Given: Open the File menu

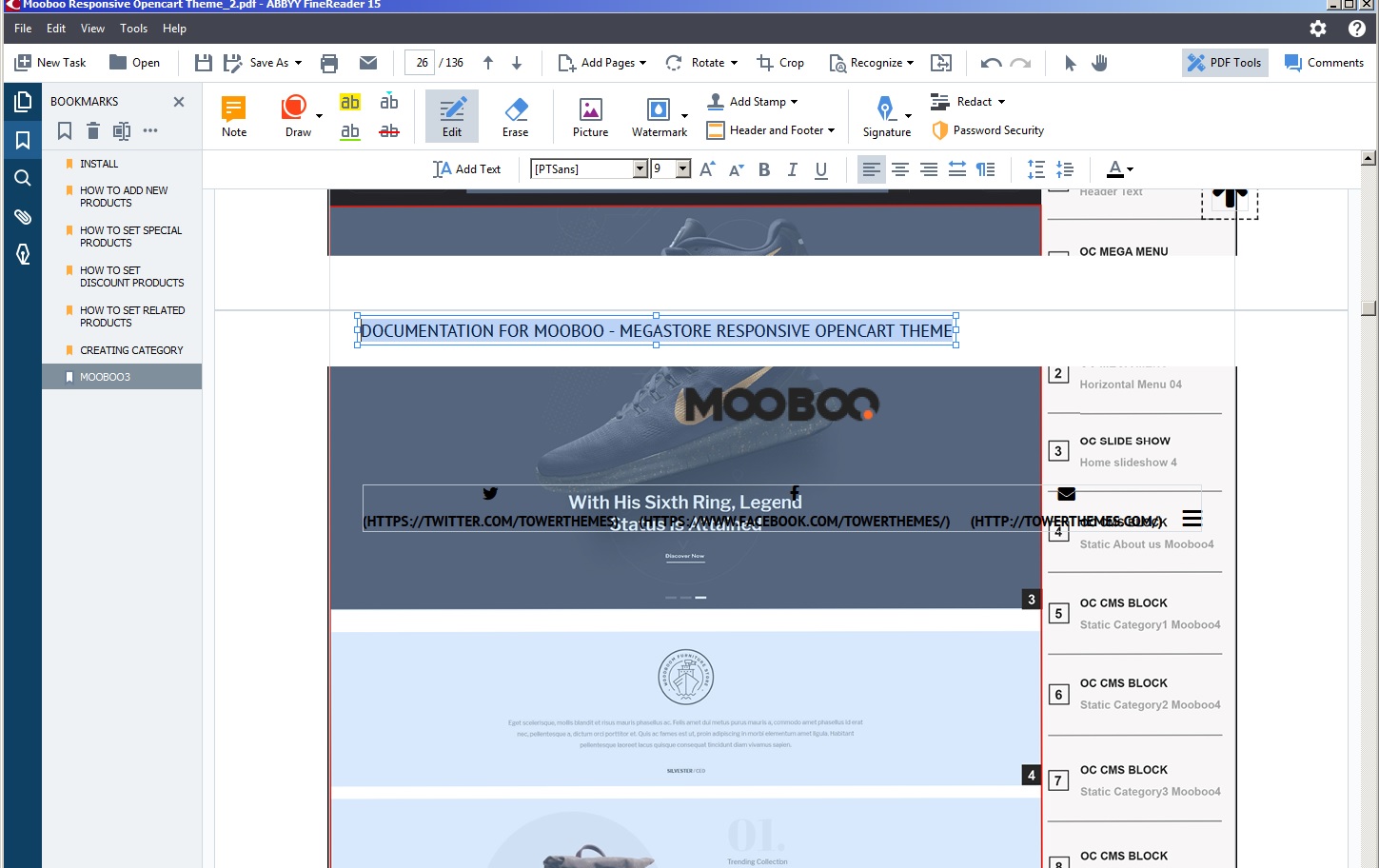Looking at the screenshot, I should click(x=23, y=29).
